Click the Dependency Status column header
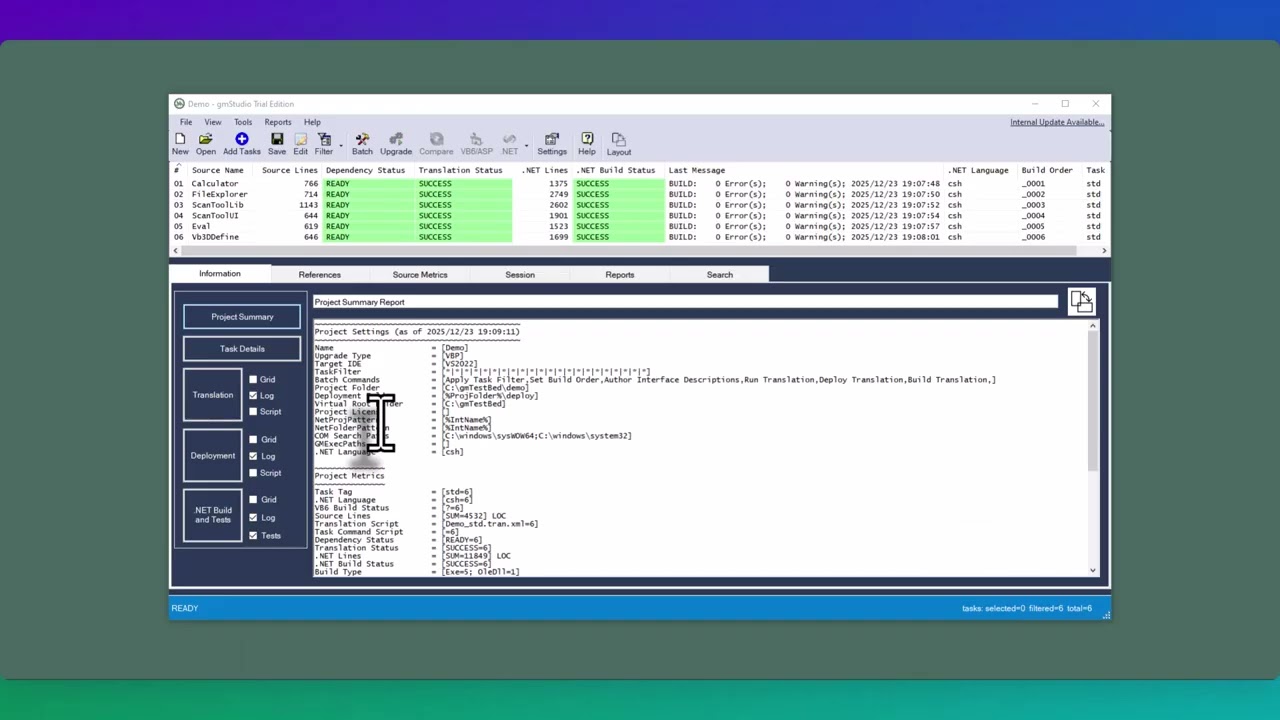 point(365,170)
